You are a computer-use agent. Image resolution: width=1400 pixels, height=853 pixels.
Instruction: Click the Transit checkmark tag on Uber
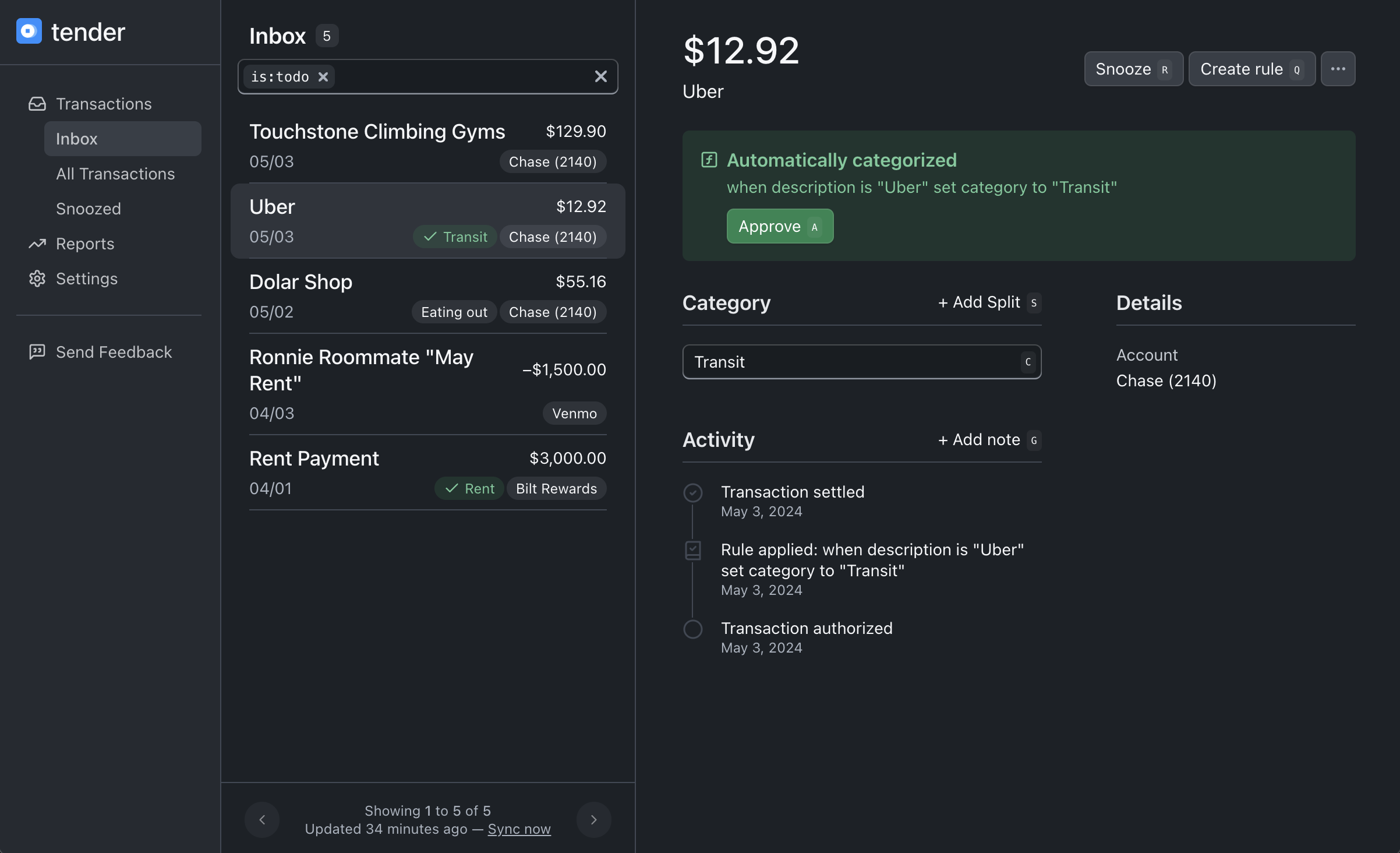pos(455,237)
